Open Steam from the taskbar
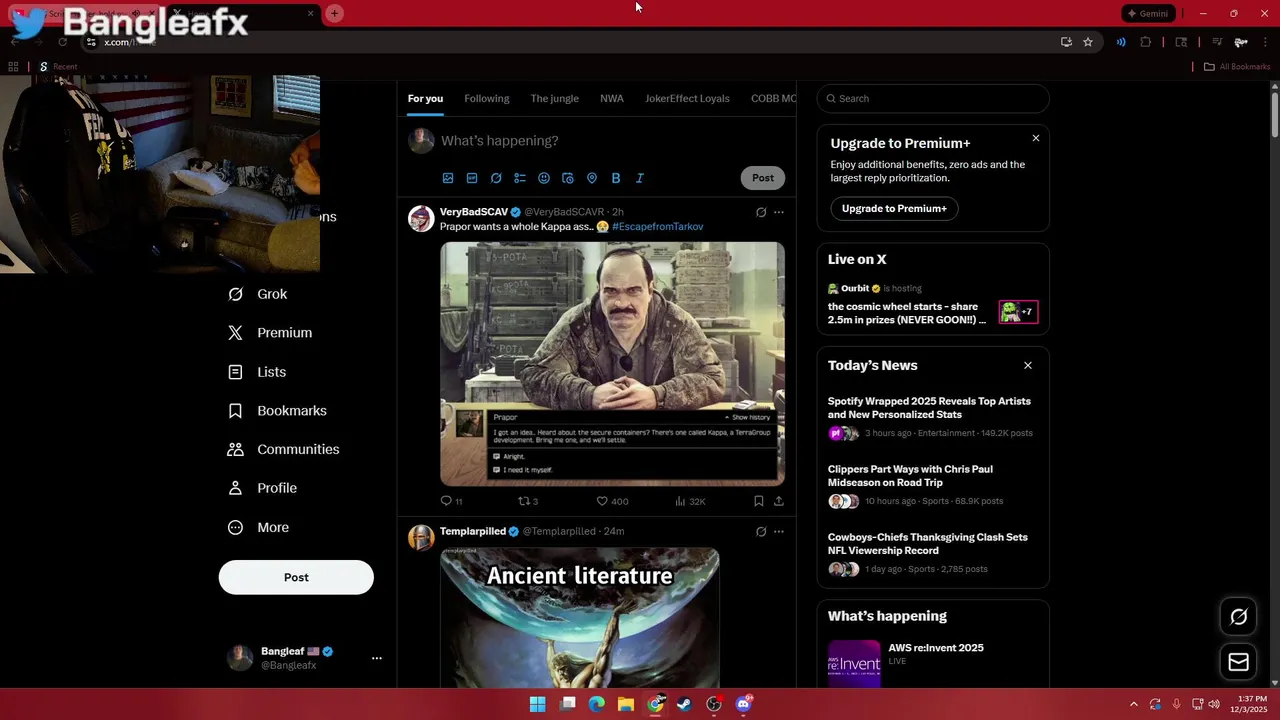The height and width of the screenshot is (720, 1280). [x=684, y=704]
